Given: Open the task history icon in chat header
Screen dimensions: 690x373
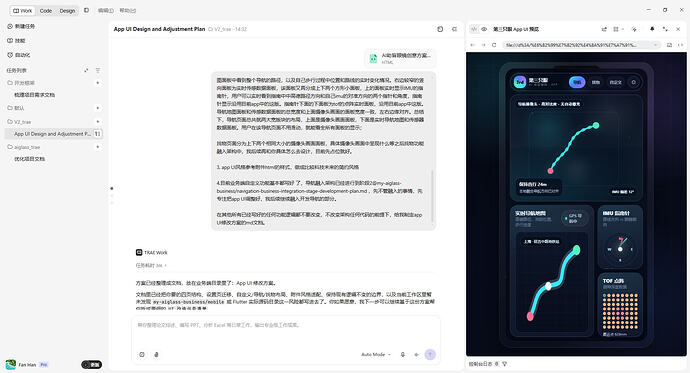Looking at the screenshot, I should tap(440, 29).
